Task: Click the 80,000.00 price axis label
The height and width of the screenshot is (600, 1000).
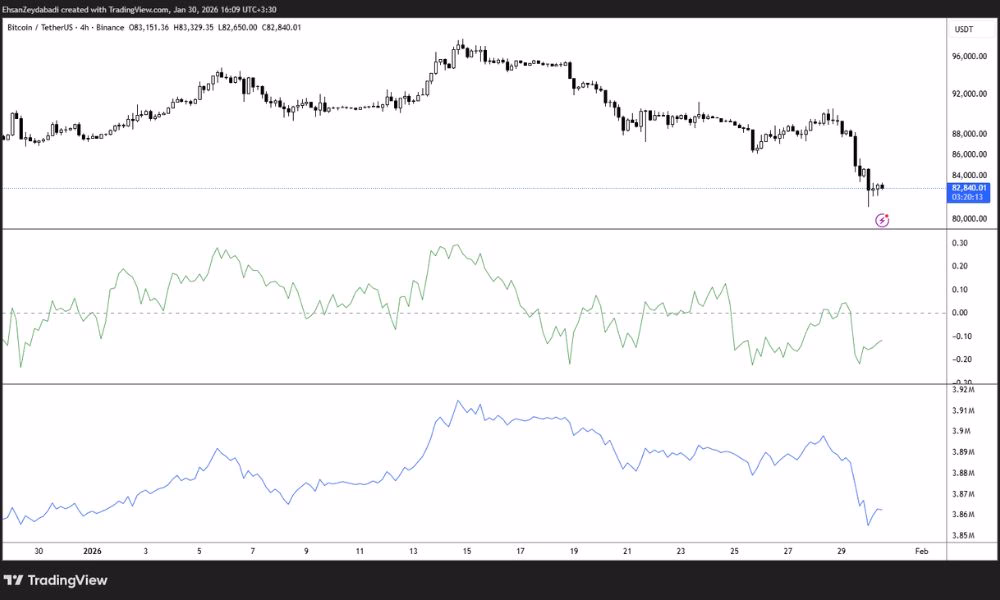Action: [x=969, y=219]
